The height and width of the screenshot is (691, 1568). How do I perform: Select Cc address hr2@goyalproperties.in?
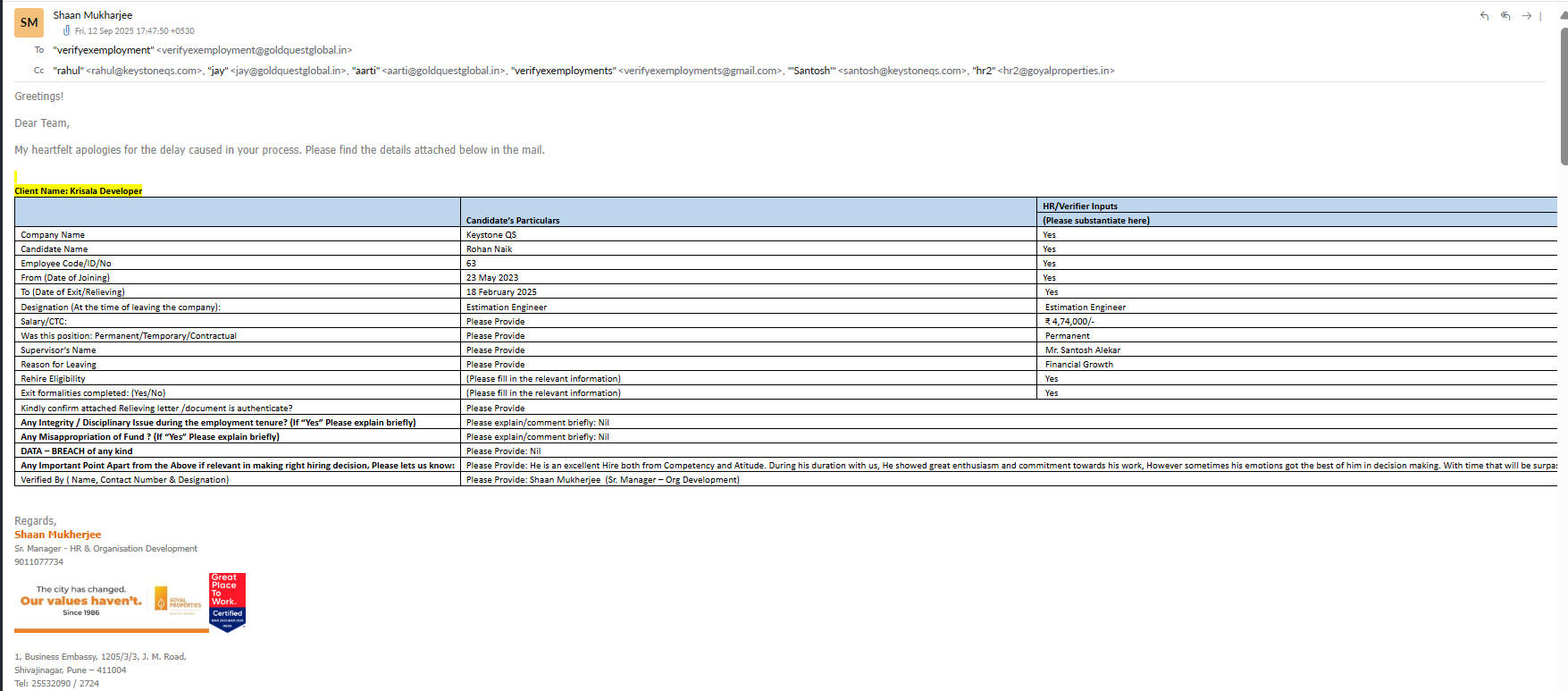1044,71
